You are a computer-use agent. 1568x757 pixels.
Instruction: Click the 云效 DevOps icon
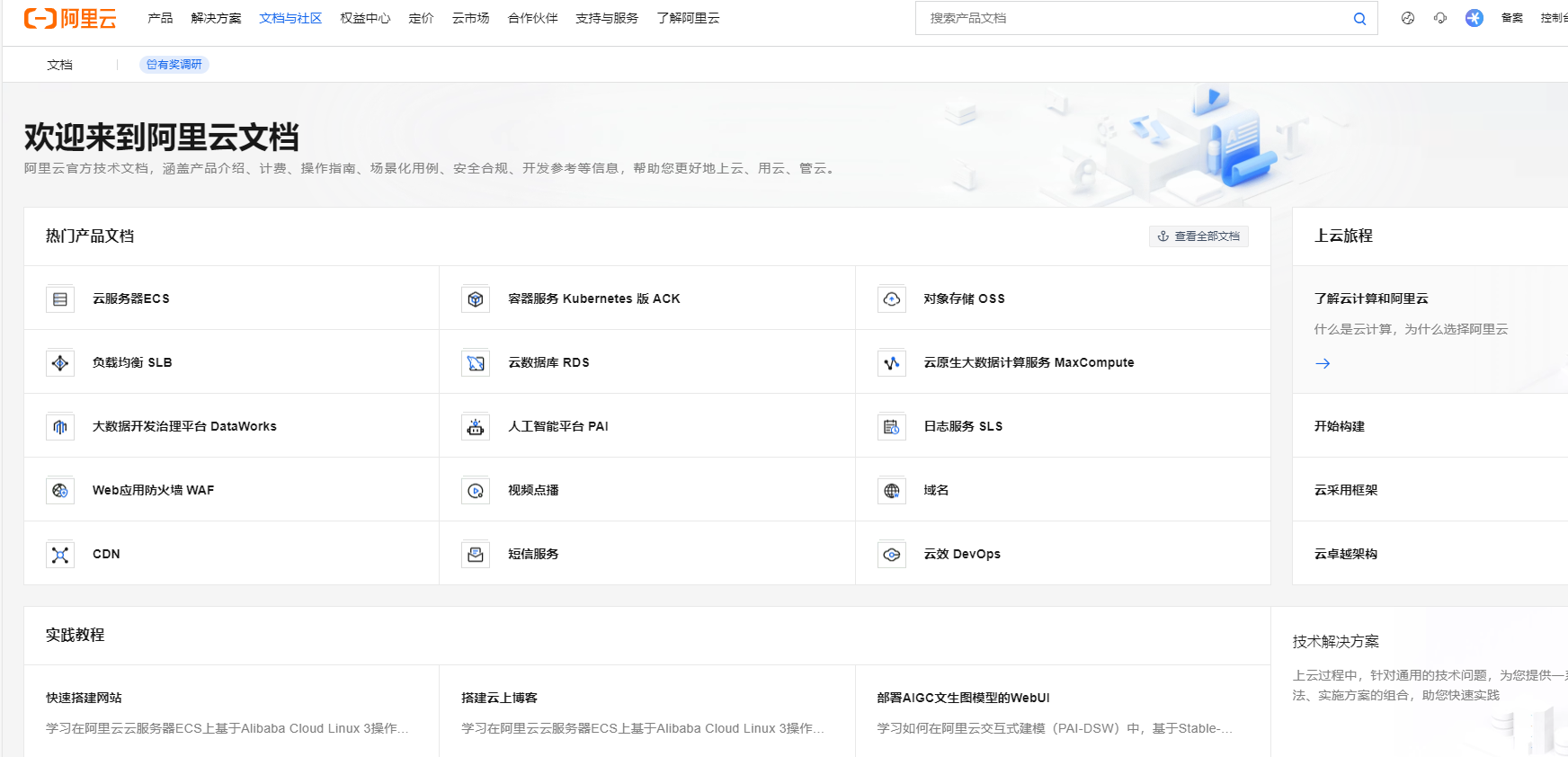click(x=892, y=555)
